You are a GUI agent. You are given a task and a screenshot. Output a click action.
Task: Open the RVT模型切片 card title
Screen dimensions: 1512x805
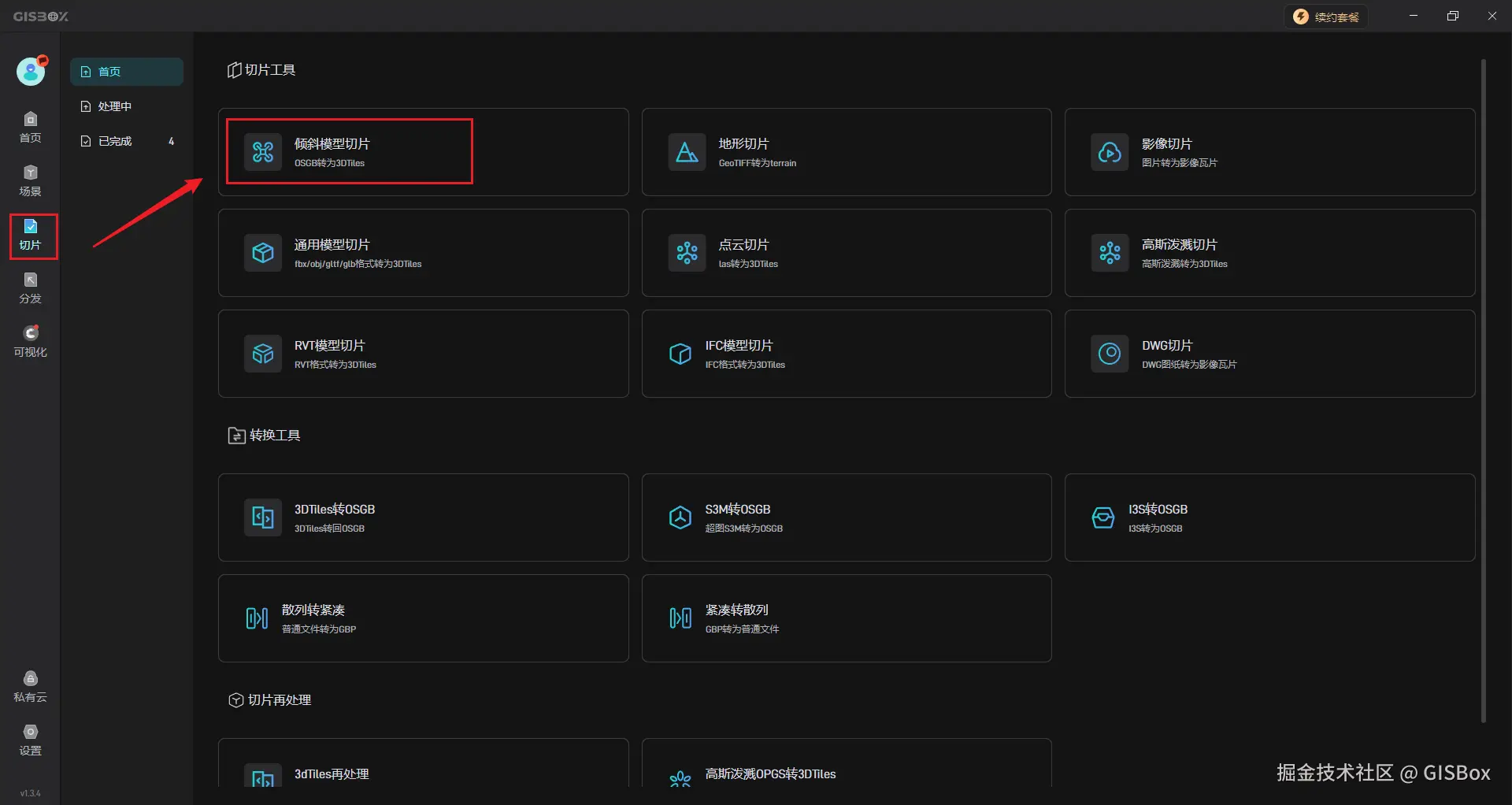click(x=329, y=345)
